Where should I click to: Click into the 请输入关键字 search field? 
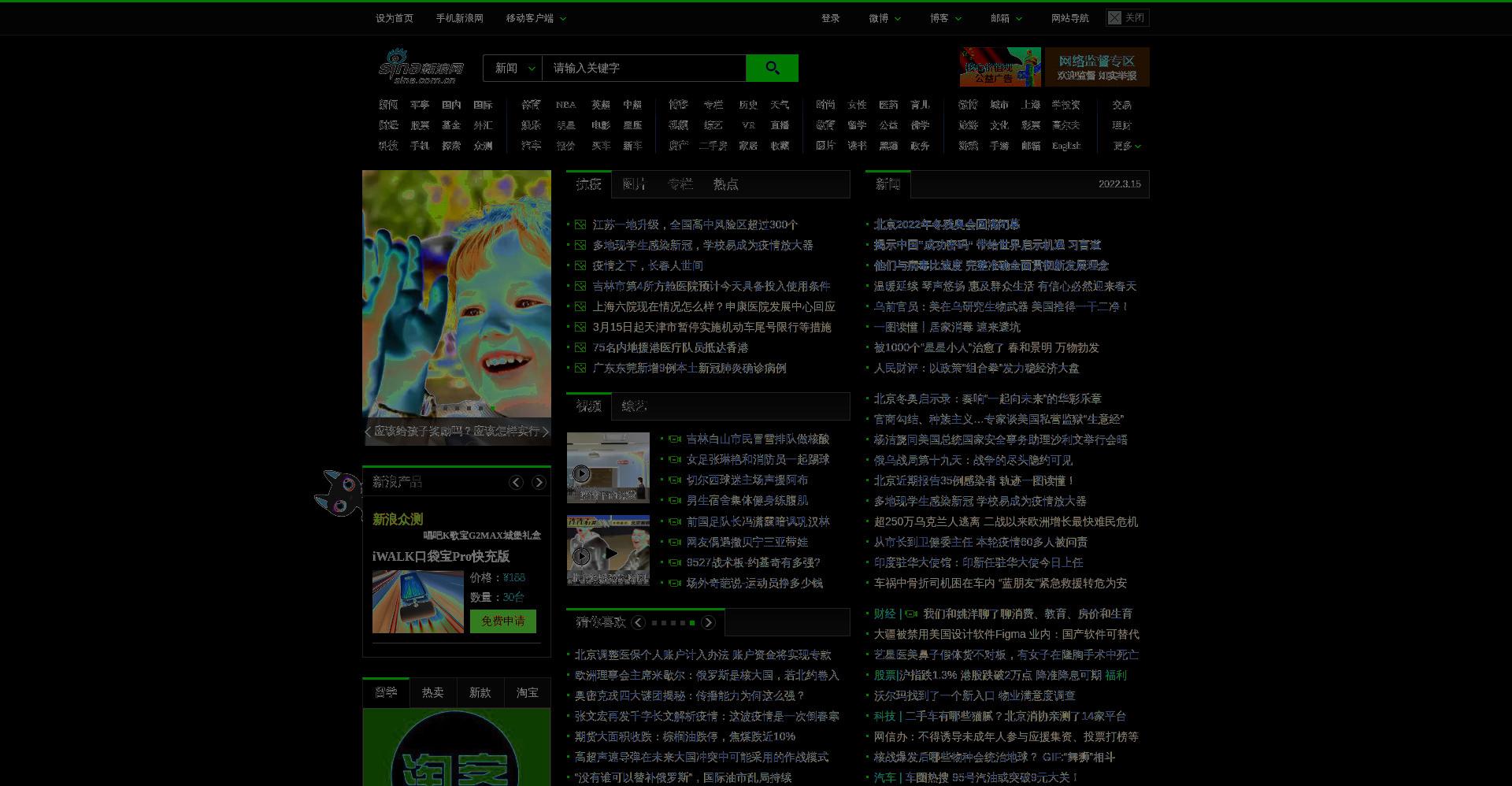(x=643, y=68)
